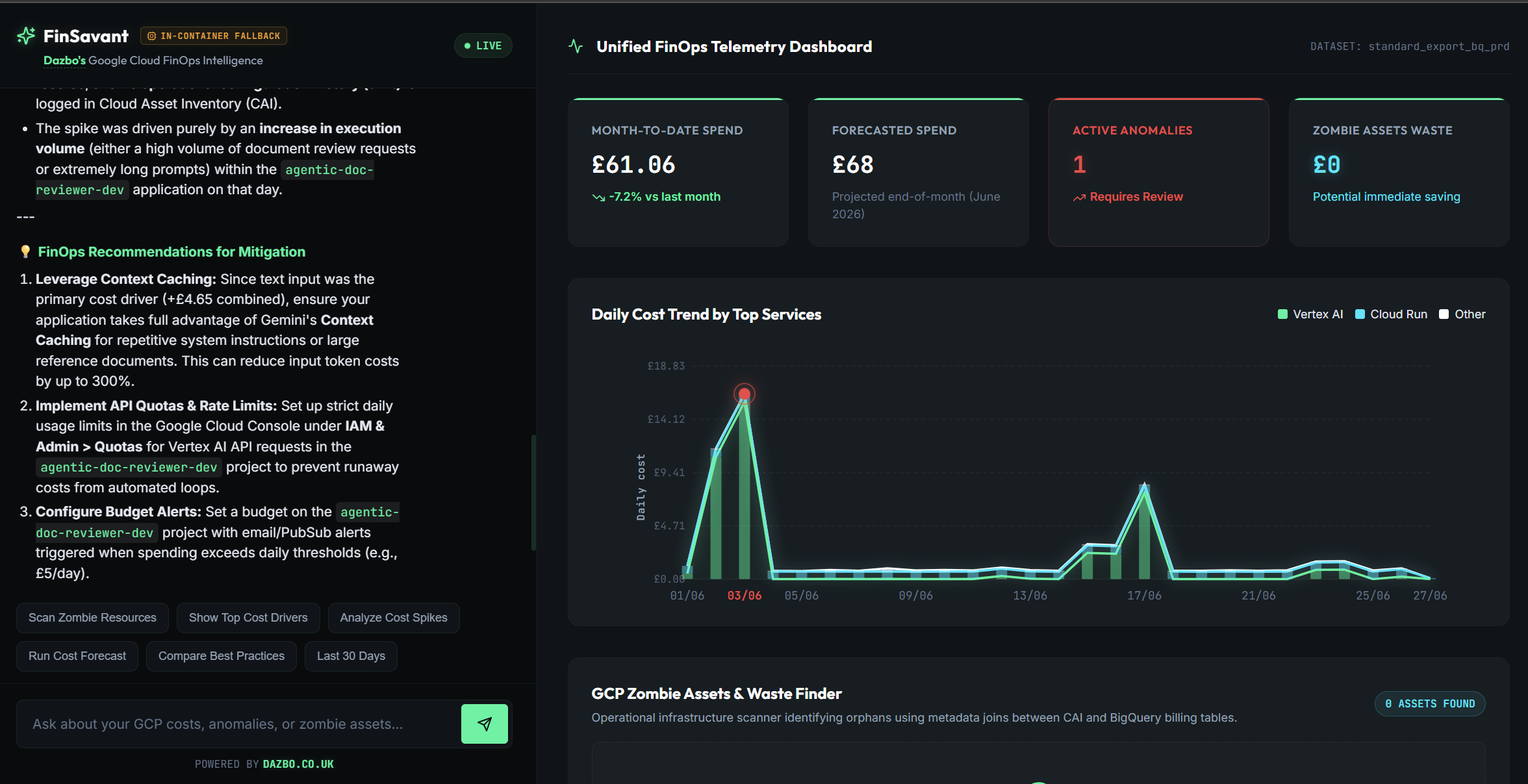Click the chip icon in In-Container Fallback badge

[x=151, y=36]
